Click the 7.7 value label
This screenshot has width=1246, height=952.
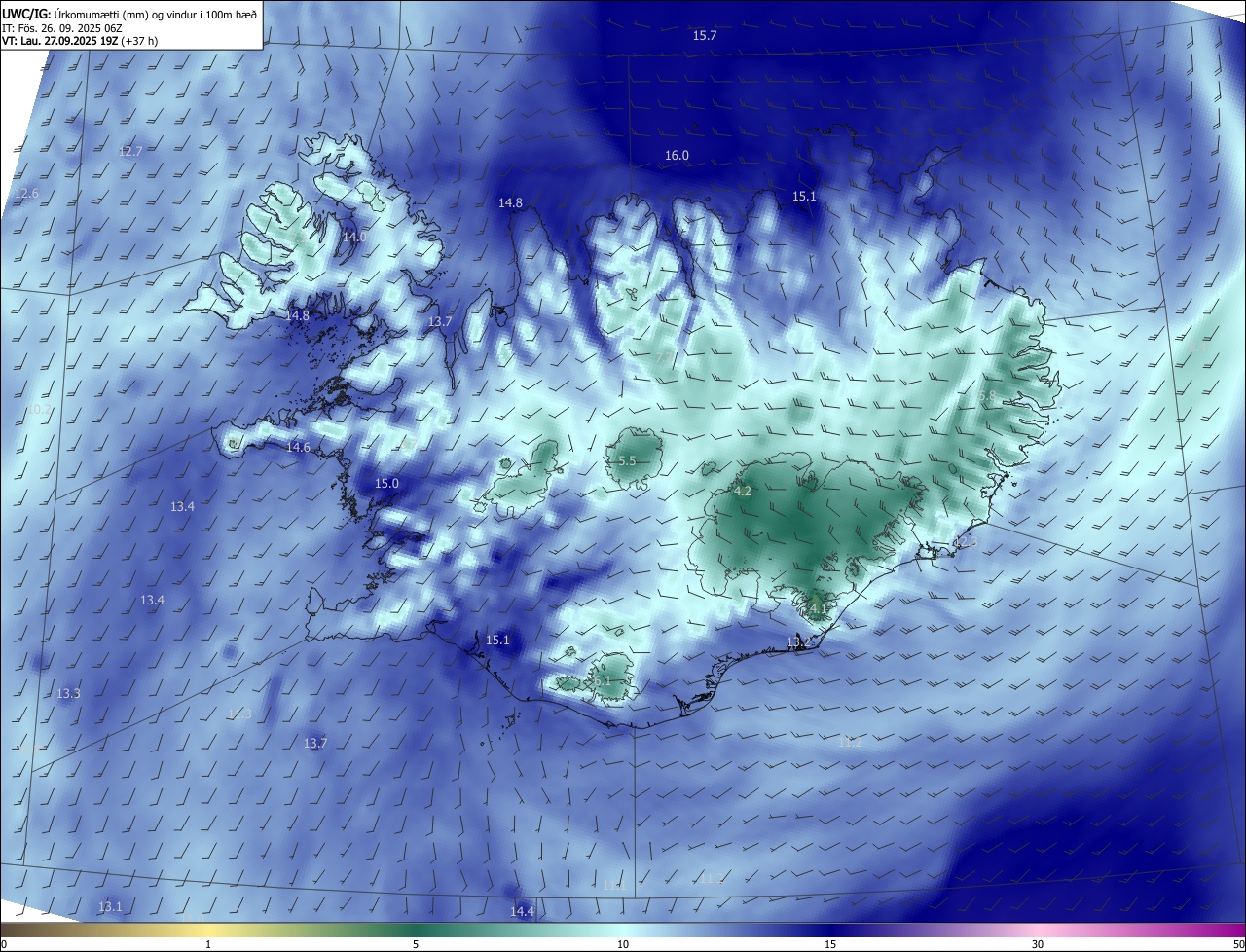tap(664, 357)
